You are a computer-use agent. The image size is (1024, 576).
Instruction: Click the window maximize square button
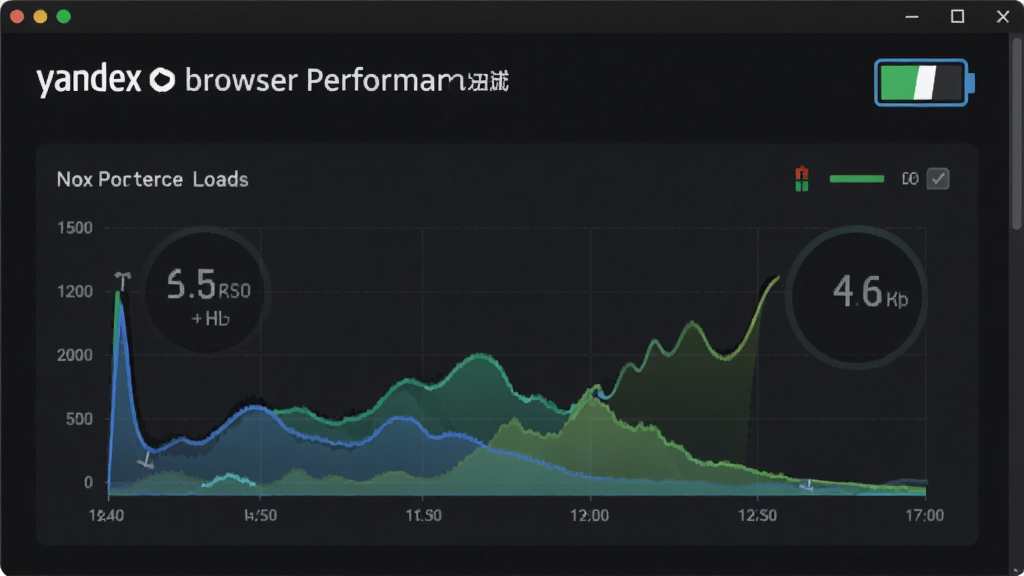click(x=957, y=16)
